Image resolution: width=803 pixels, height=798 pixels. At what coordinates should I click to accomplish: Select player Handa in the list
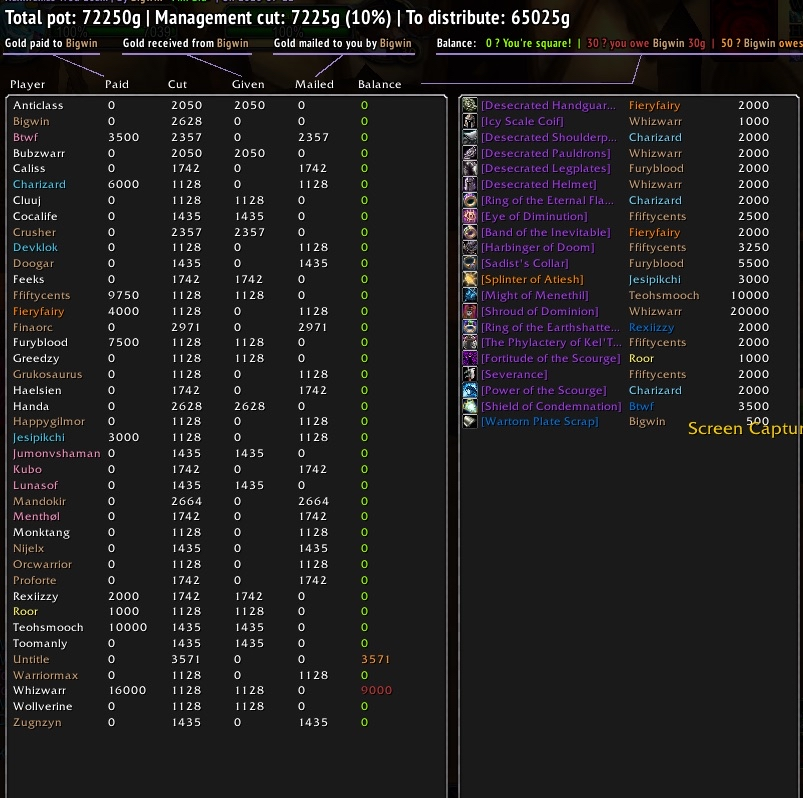coord(31,406)
